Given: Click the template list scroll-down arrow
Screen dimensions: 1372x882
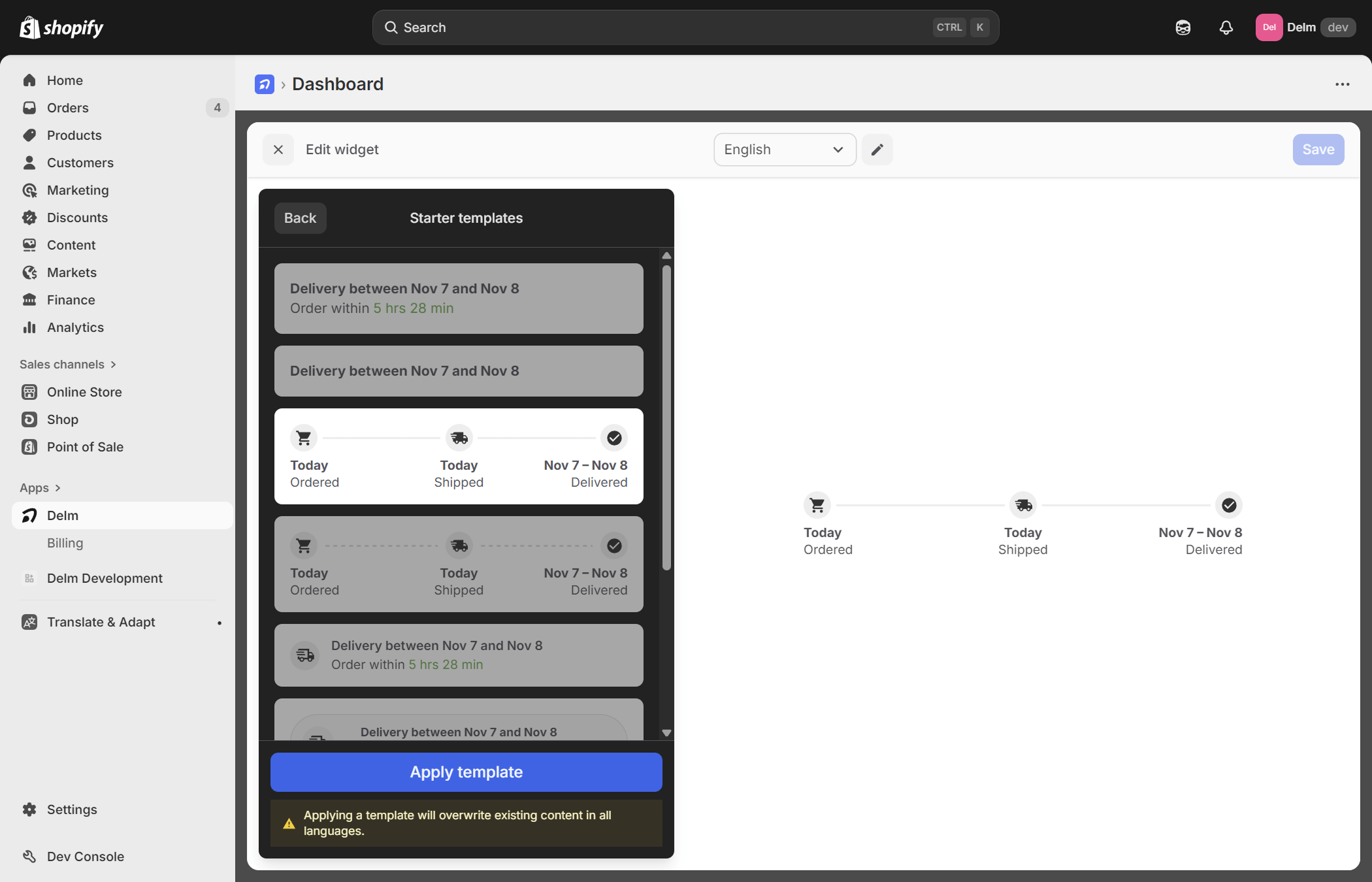Looking at the screenshot, I should point(666,733).
